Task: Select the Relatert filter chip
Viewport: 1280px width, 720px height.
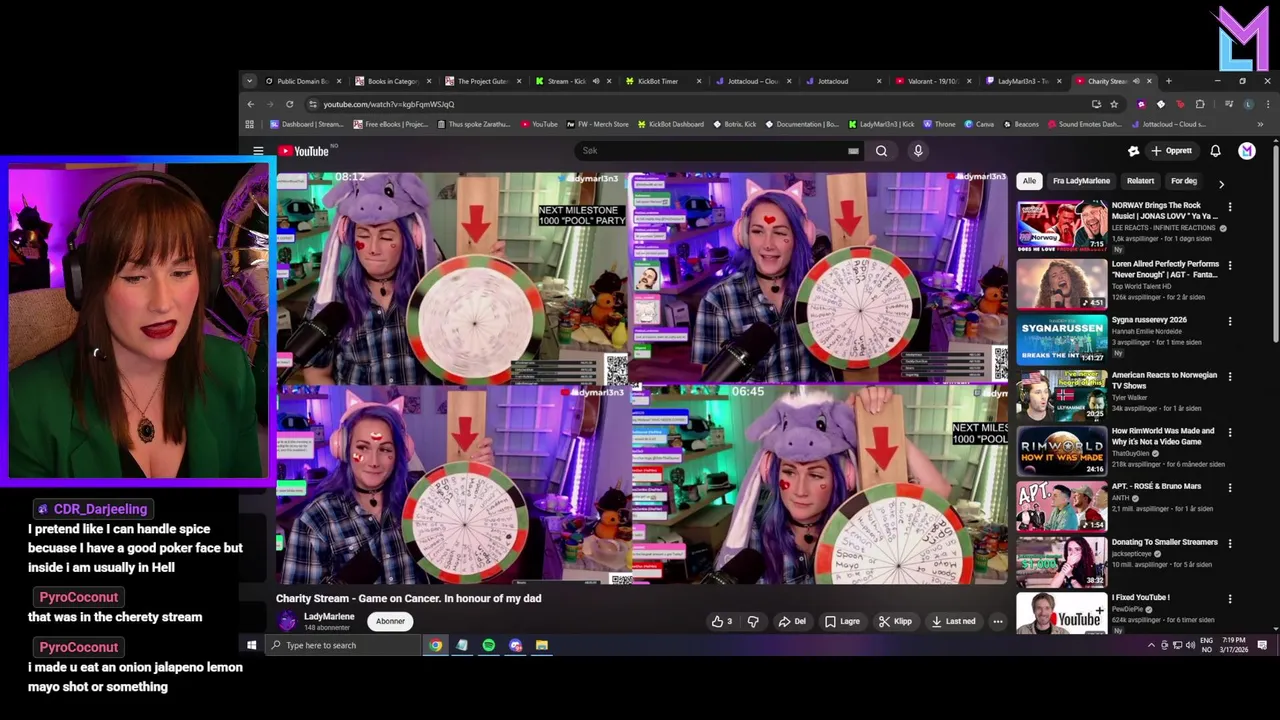Action: 1140,181
